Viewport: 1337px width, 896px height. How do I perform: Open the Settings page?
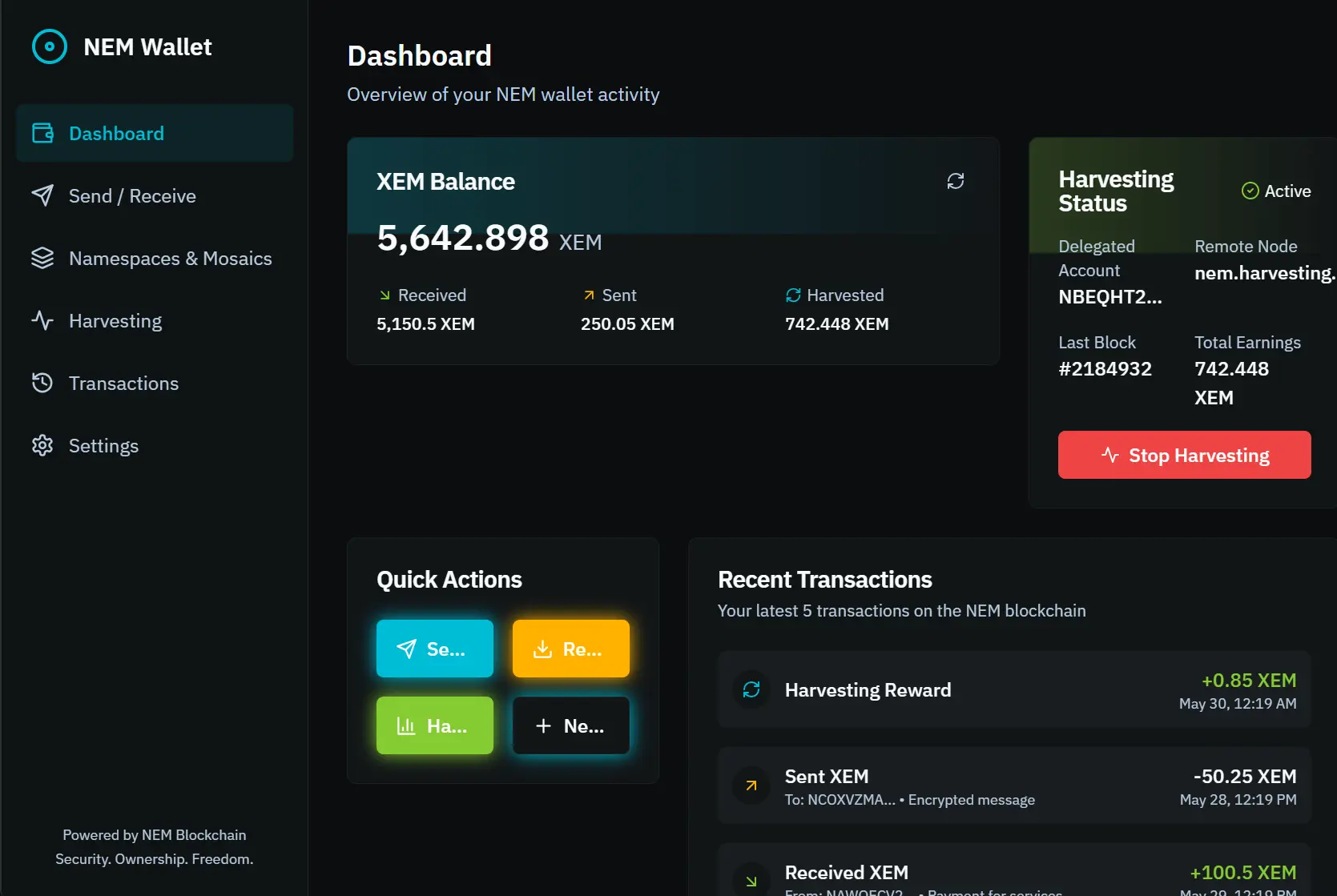(155, 445)
